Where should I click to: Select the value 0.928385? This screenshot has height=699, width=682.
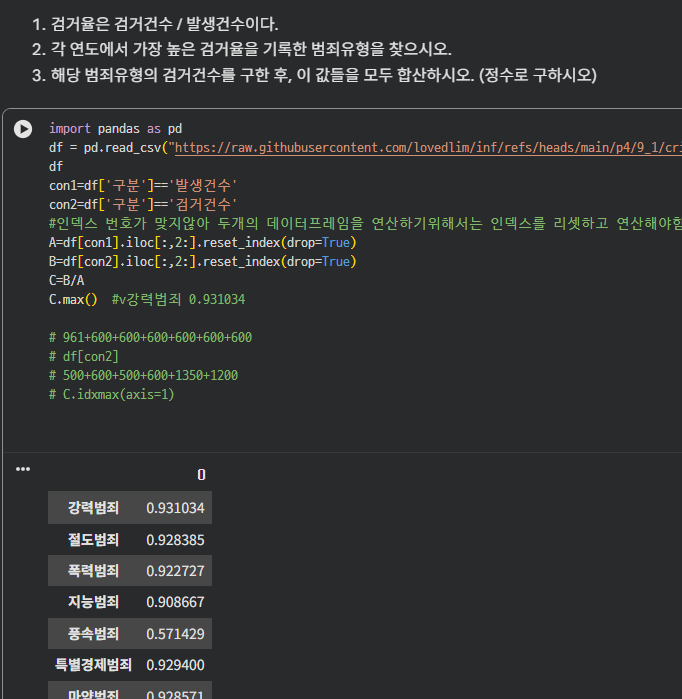pos(175,540)
